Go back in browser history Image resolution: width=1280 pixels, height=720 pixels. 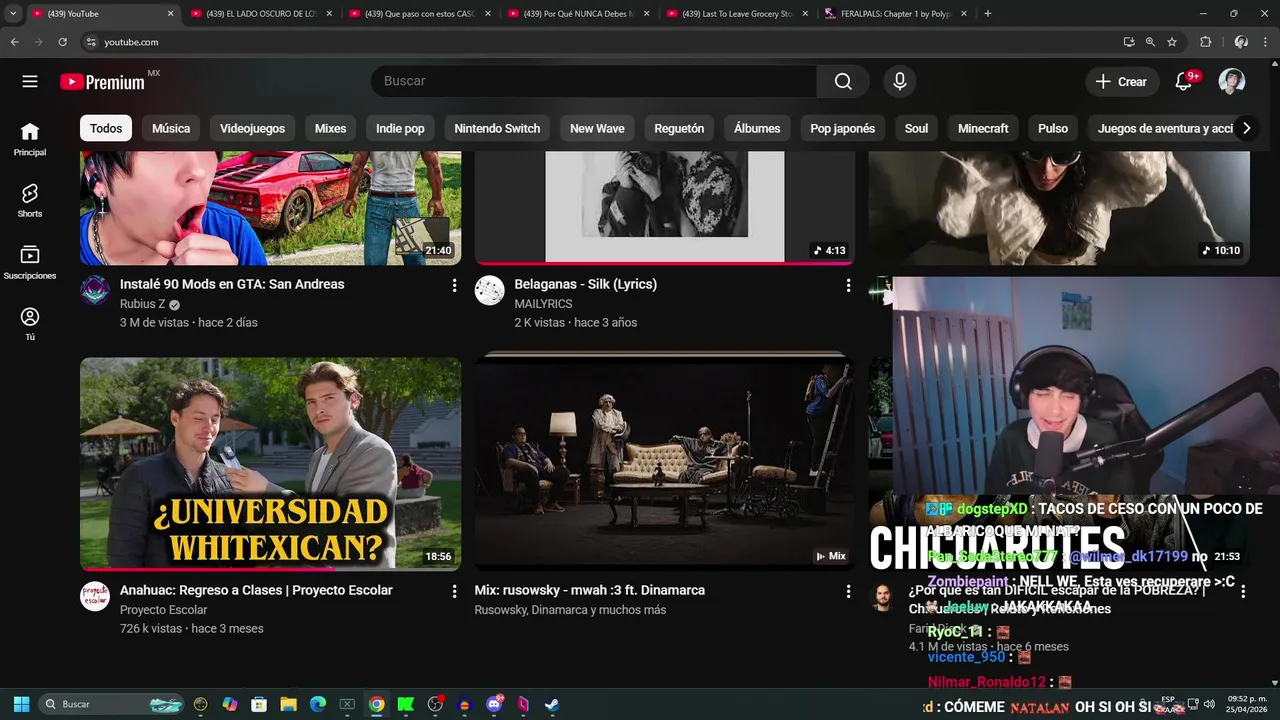click(14, 42)
